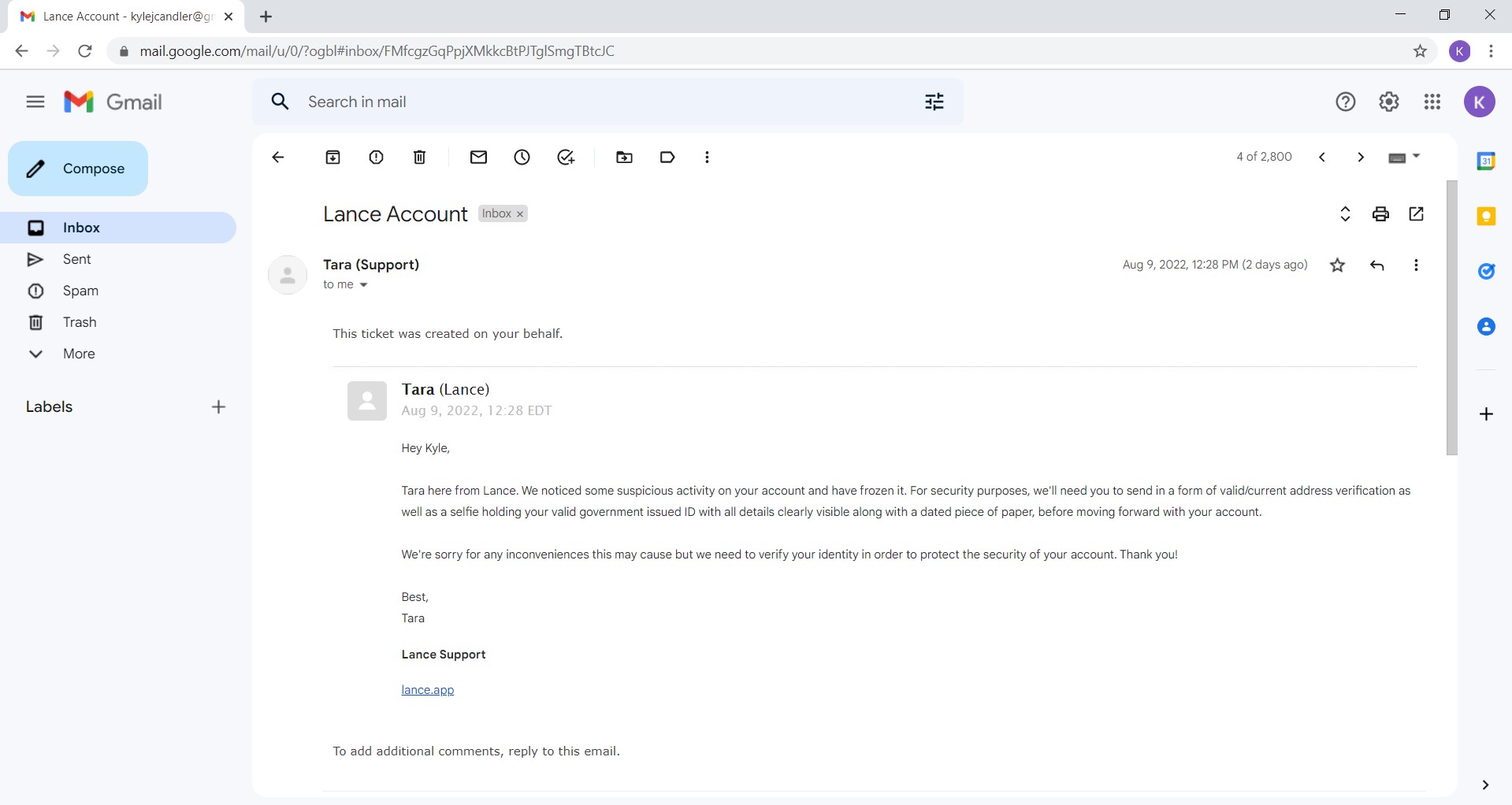
Task: Click the email subject Lance Account
Action: [396, 214]
